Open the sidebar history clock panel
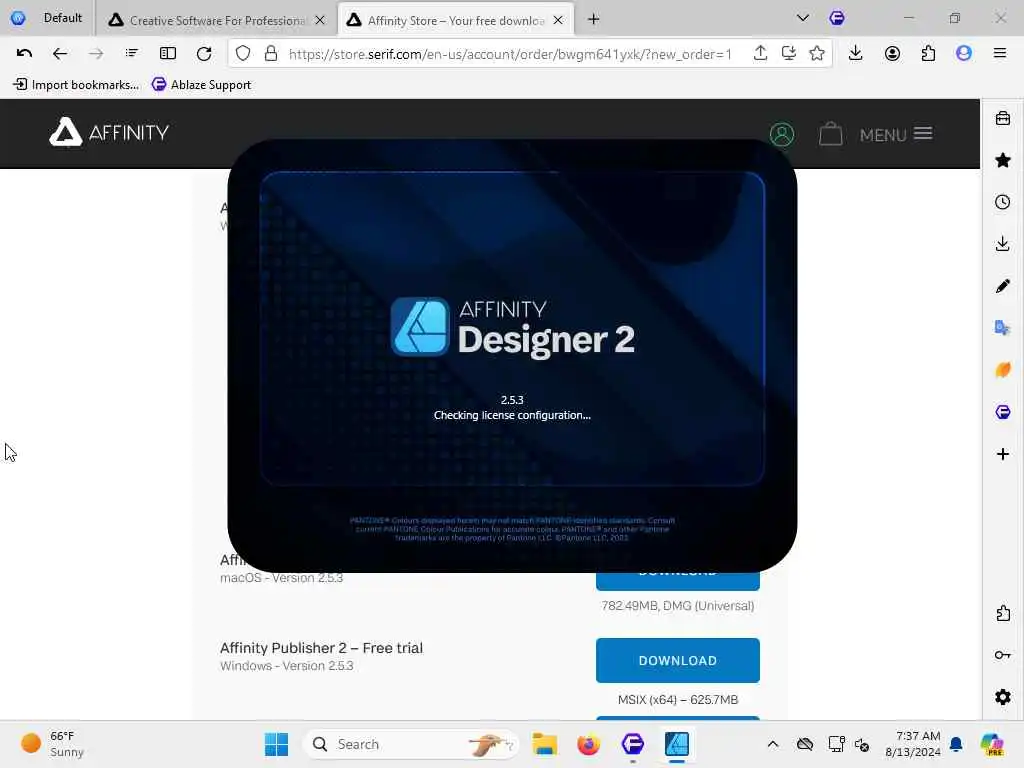This screenshot has width=1024, height=768. (1003, 202)
